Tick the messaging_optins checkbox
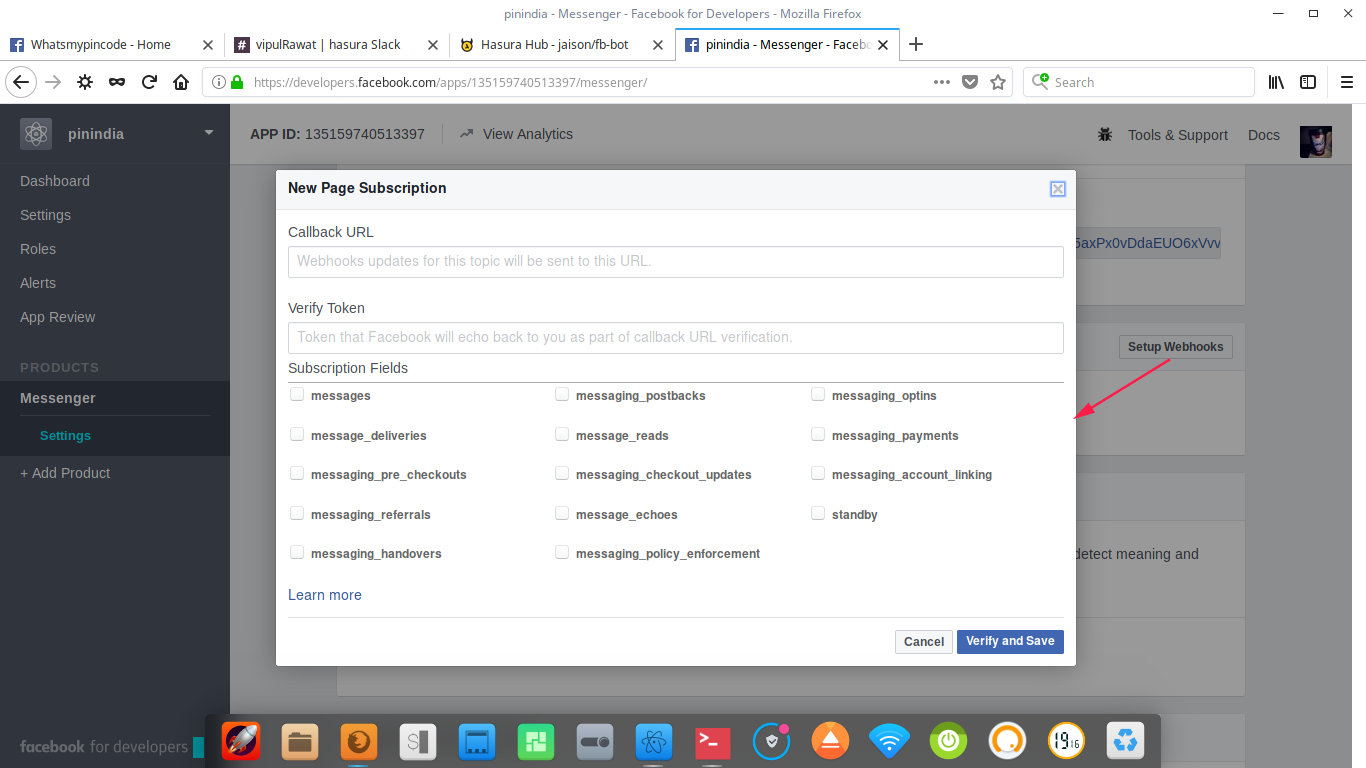The height and width of the screenshot is (768, 1366). coord(818,395)
